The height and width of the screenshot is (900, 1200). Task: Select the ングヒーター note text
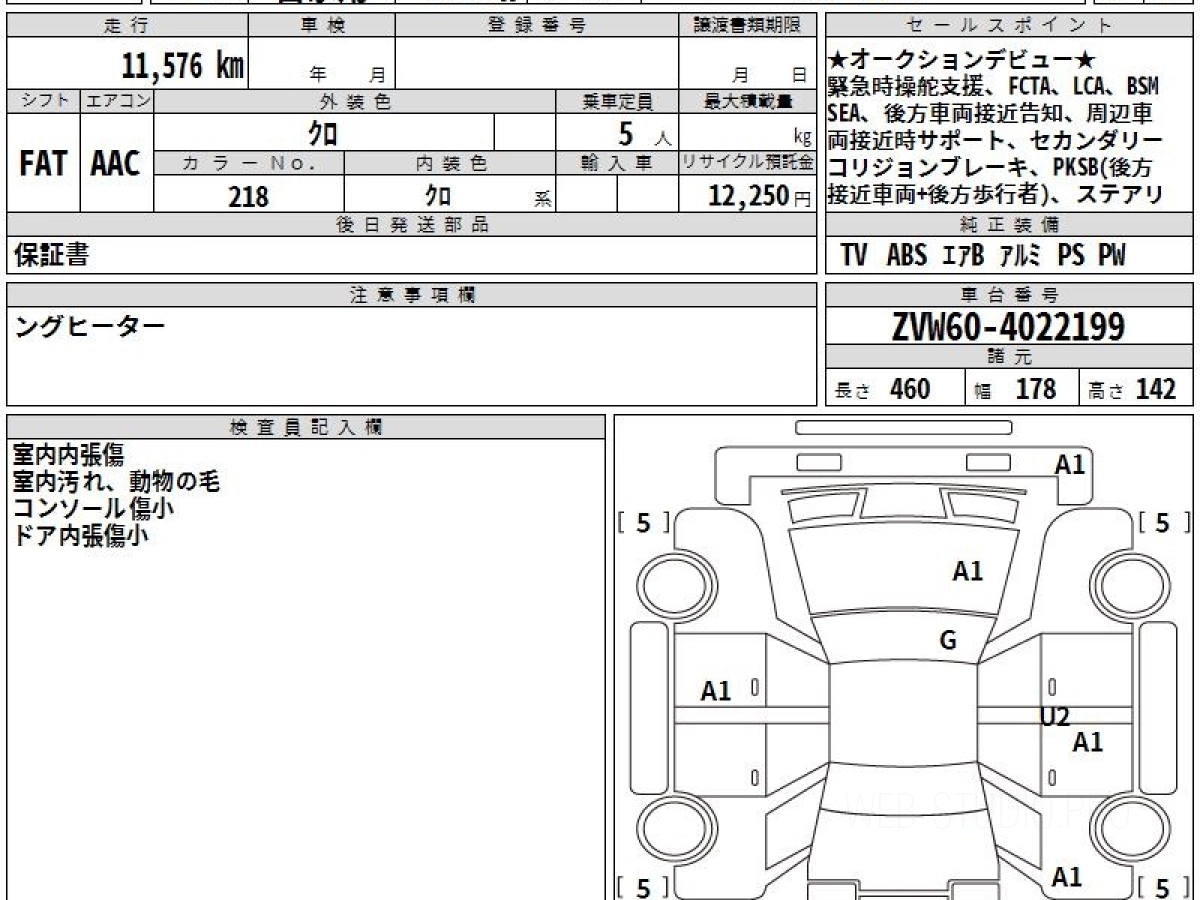click(90, 325)
